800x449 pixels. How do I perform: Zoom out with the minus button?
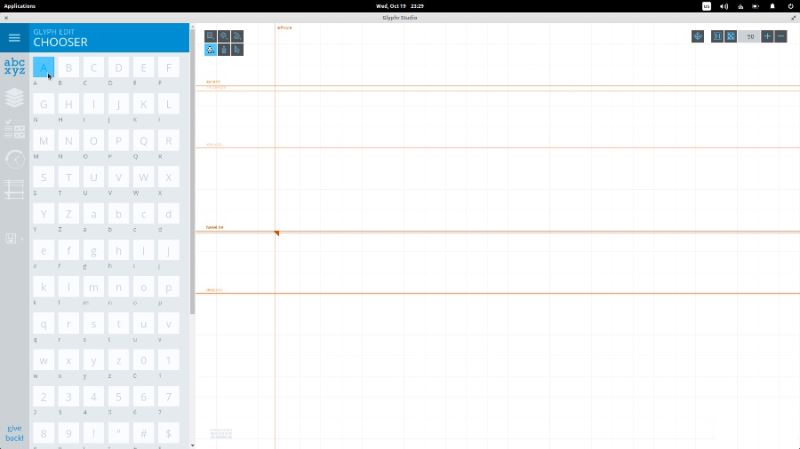coord(781,36)
